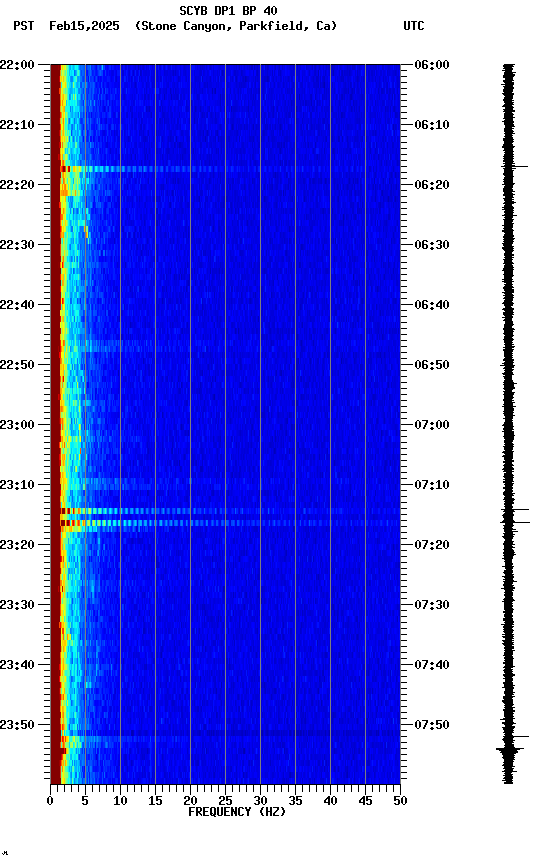Click the seismogram spike near 07:52 UTC

point(515,737)
